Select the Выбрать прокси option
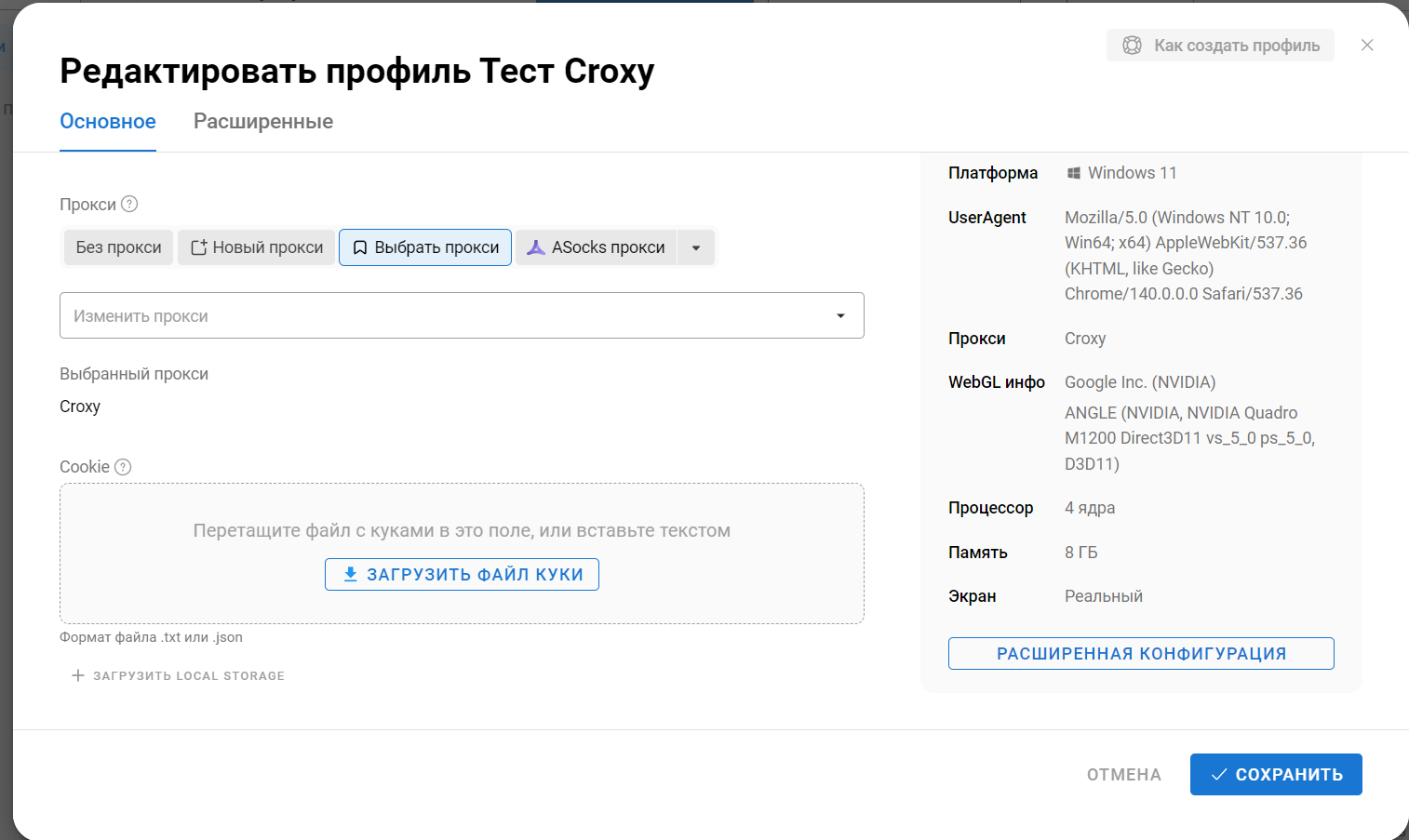 tap(425, 247)
